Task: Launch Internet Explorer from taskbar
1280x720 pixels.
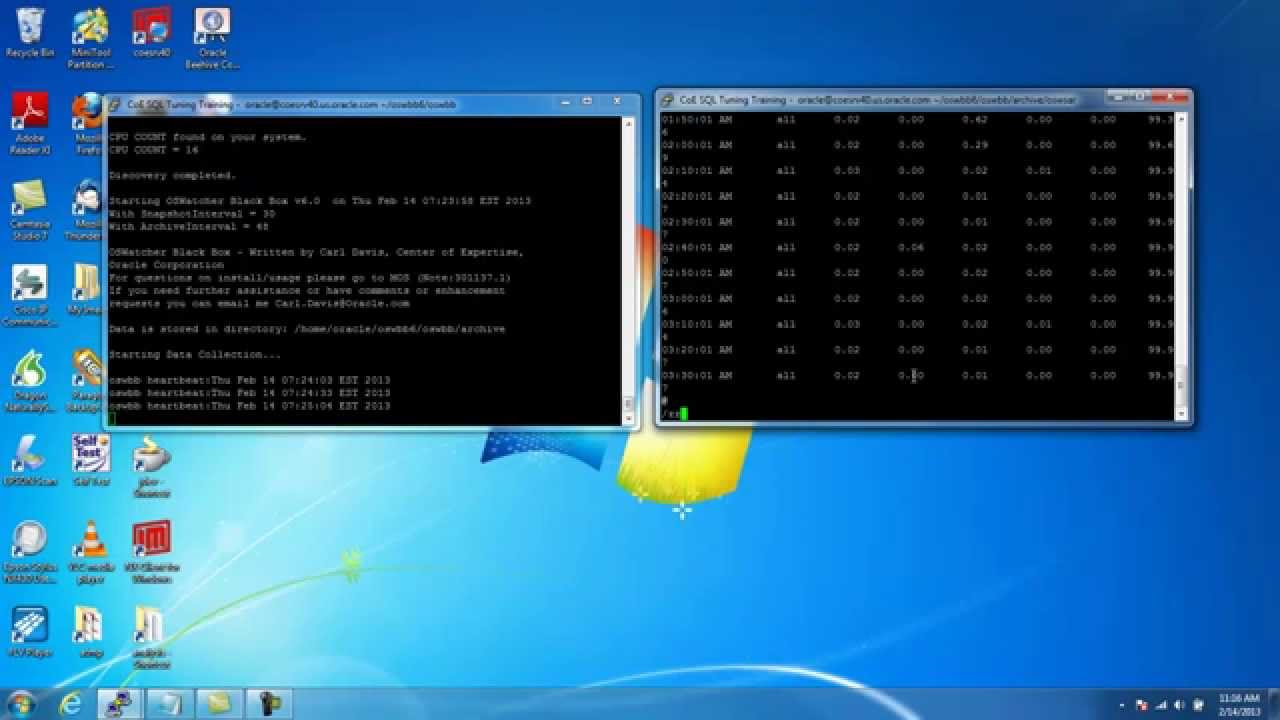Action: 70,703
